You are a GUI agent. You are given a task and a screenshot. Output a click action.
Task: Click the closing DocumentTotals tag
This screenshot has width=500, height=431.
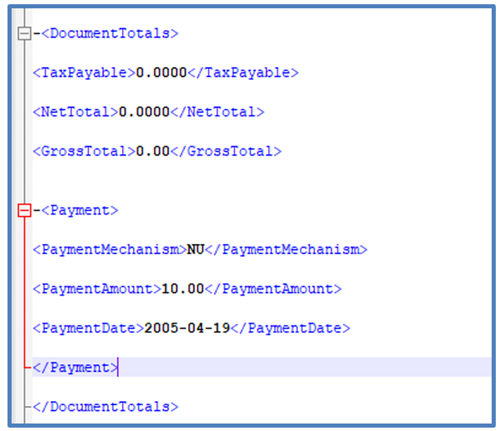point(106,407)
